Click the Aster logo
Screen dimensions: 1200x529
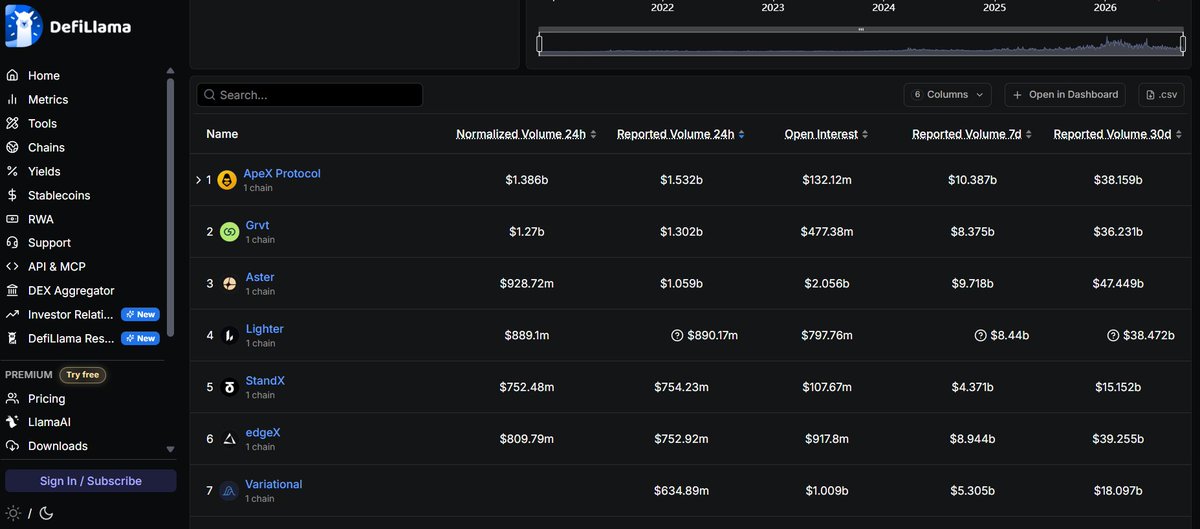(x=229, y=284)
